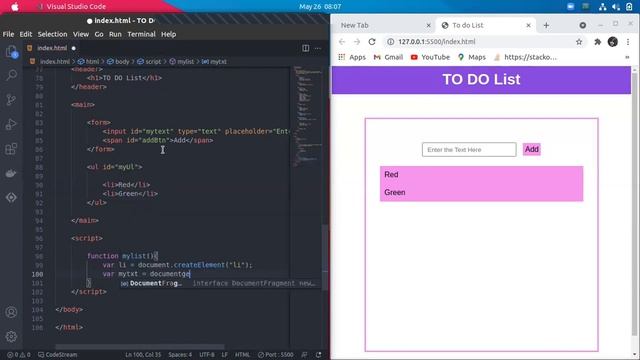Accept the DocumentFragment autocomplete suggestion
Viewport: 640px width, 360px height.
[220, 283]
